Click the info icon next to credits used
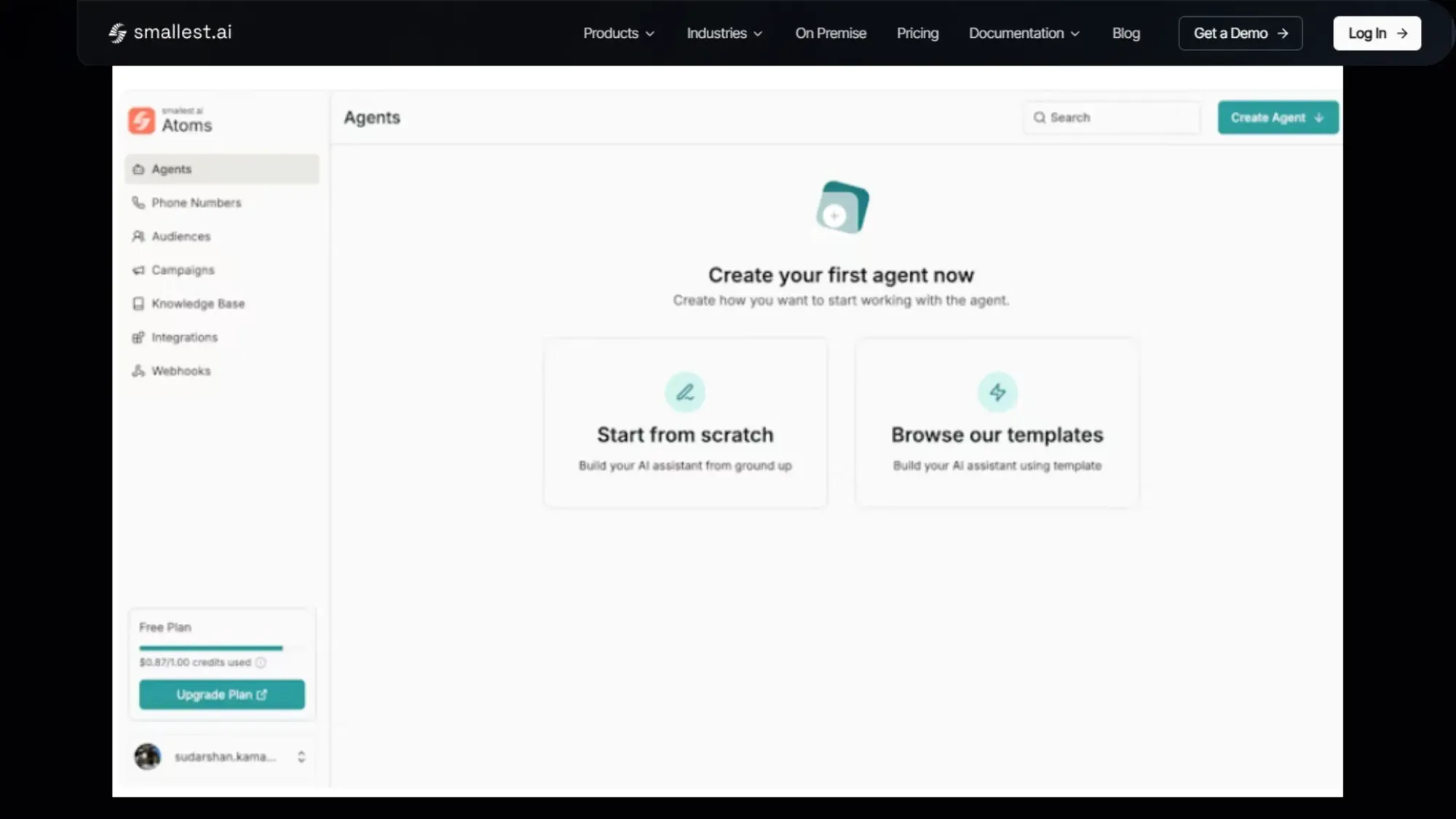Viewport: 1456px width, 819px height. [261, 662]
